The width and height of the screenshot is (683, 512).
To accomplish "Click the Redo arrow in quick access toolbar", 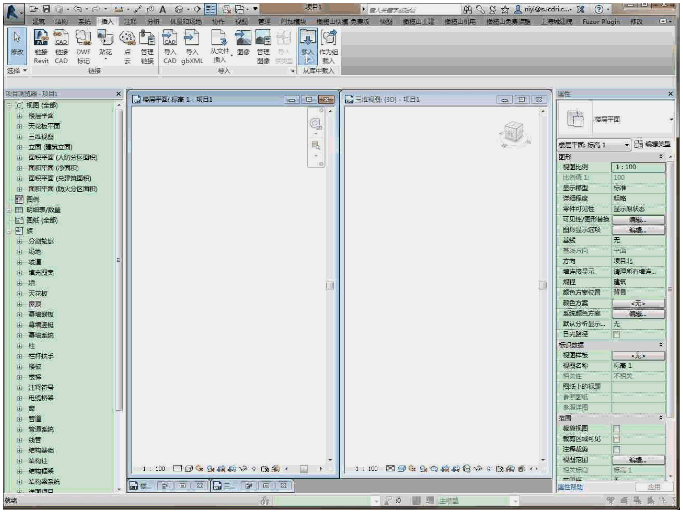I will click(x=96, y=9).
